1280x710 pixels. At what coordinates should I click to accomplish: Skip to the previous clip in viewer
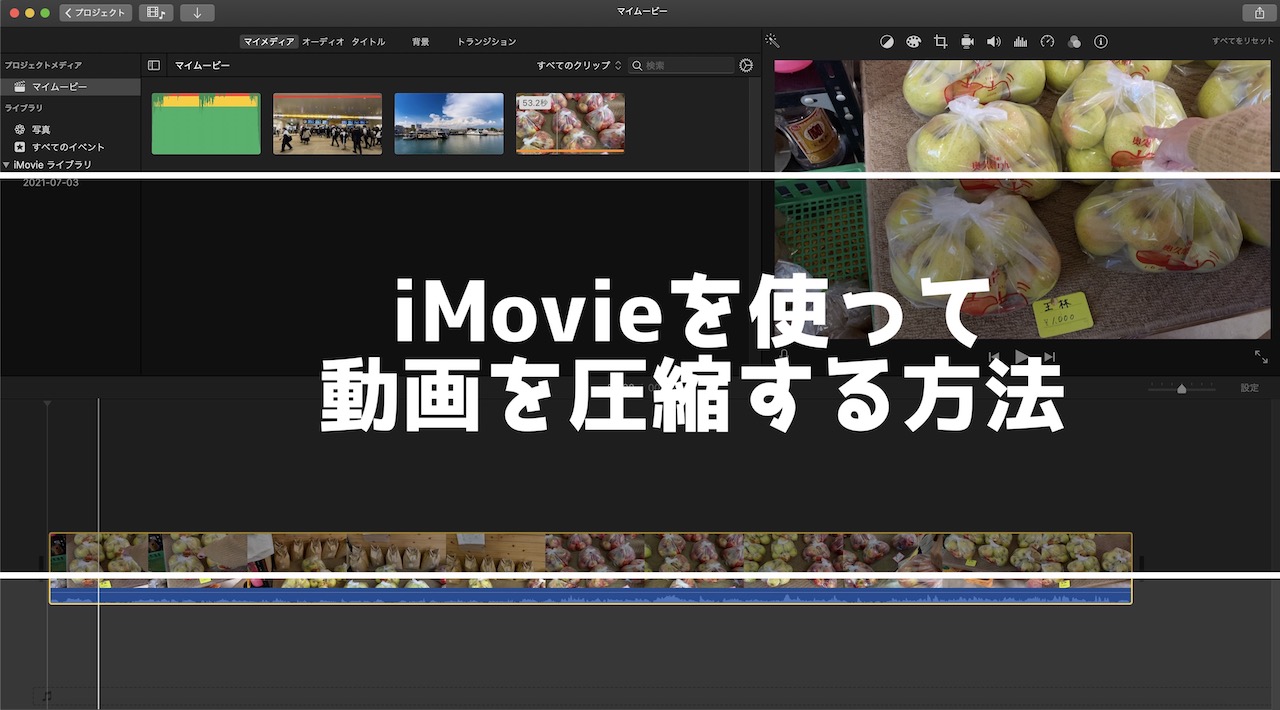(994, 357)
